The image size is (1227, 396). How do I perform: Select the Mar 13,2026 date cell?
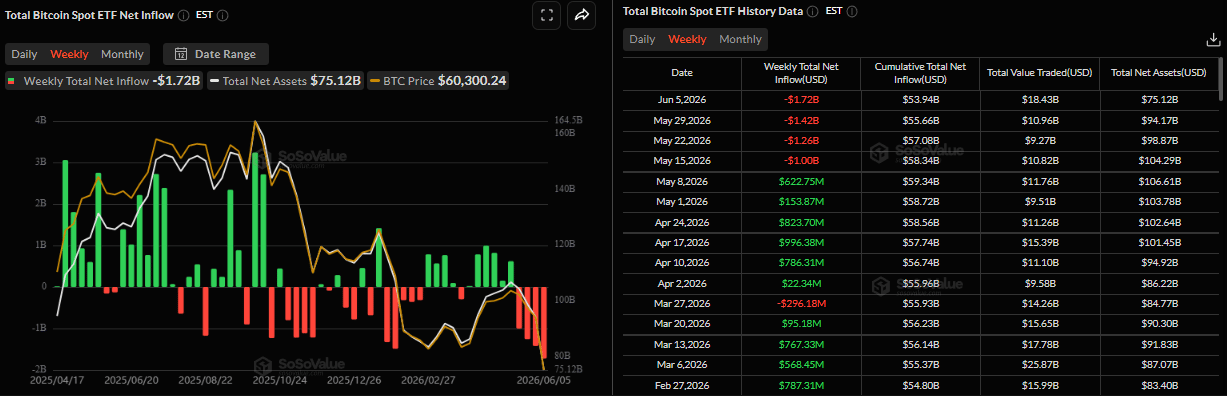pyautogui.click(x=681, y=345)
